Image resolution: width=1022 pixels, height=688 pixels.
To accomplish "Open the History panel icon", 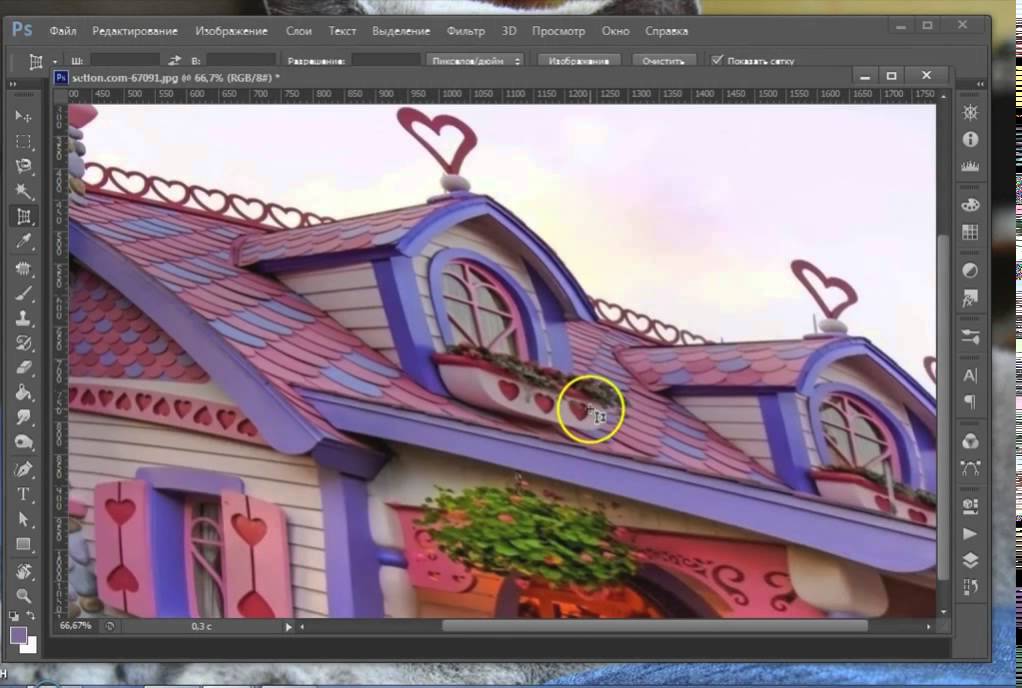I will point(970,587).
